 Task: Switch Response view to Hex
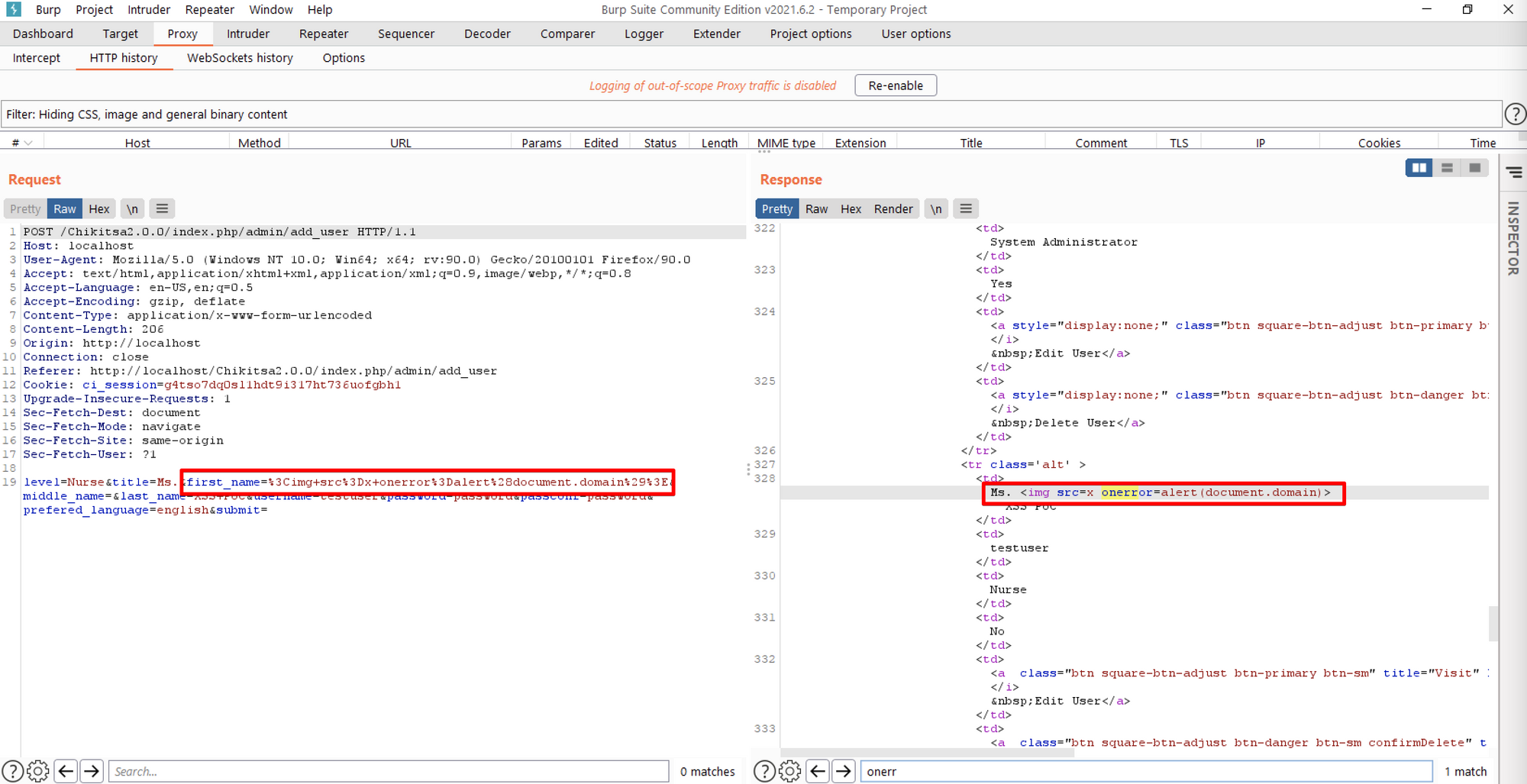coord(851,208)
